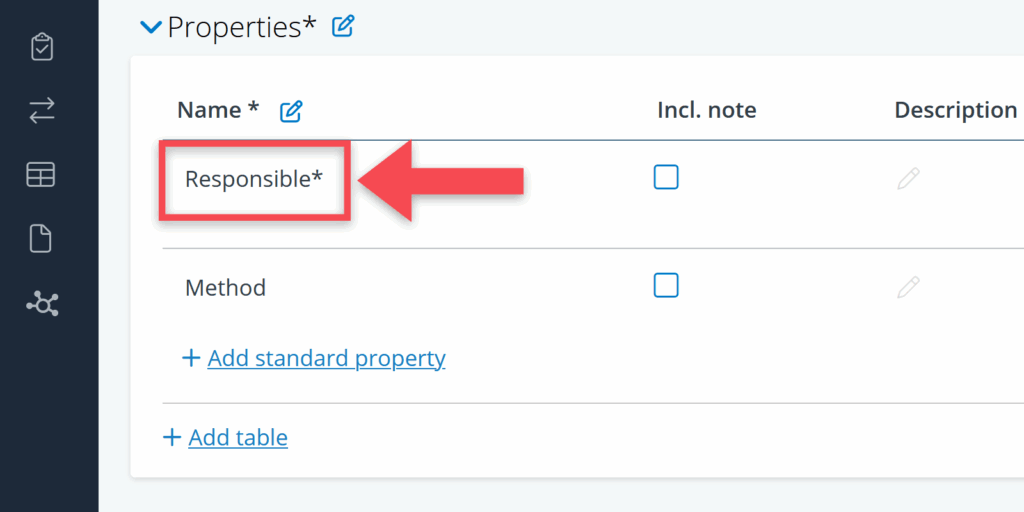The width and height of the screenshot is (1024, 512).
Task: Open the network graph sidebar icon
Action: [x=42, y=304]
